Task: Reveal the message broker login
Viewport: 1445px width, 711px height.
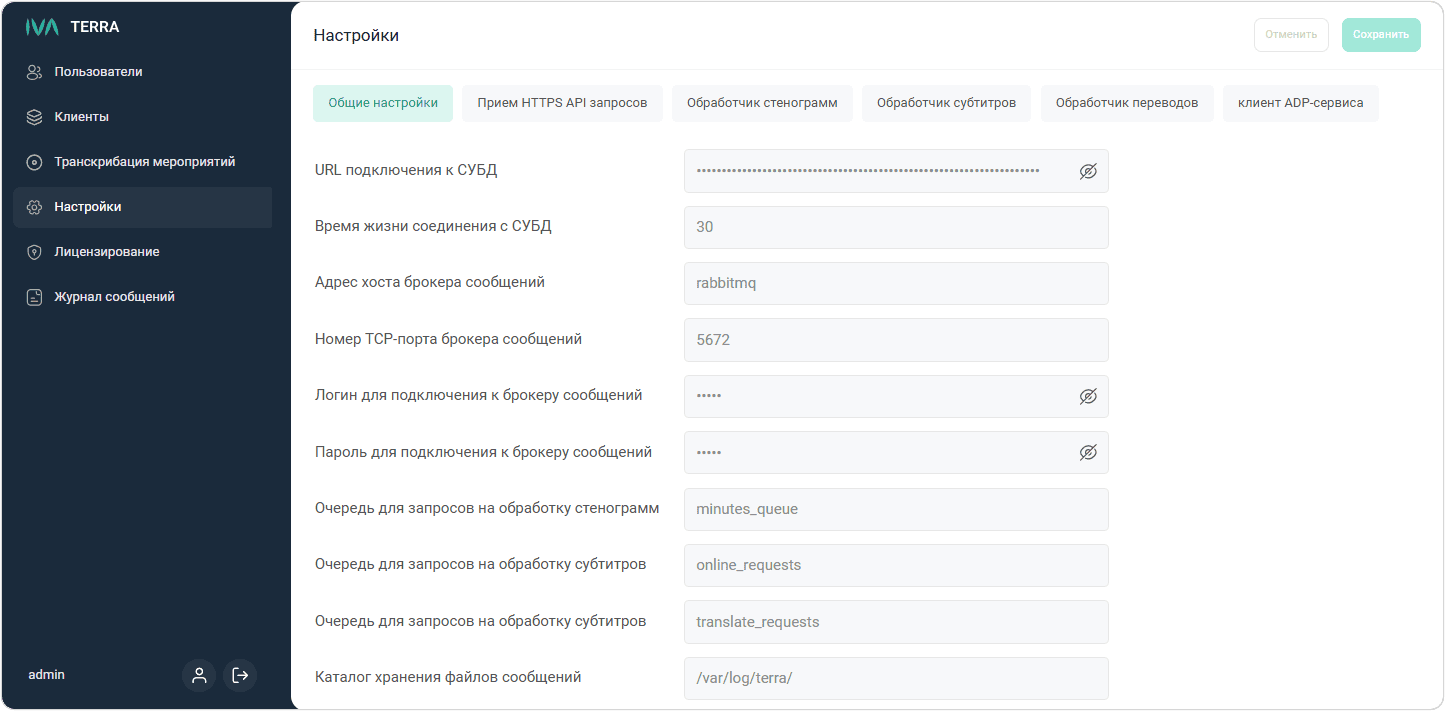Action: [1088, 397]
